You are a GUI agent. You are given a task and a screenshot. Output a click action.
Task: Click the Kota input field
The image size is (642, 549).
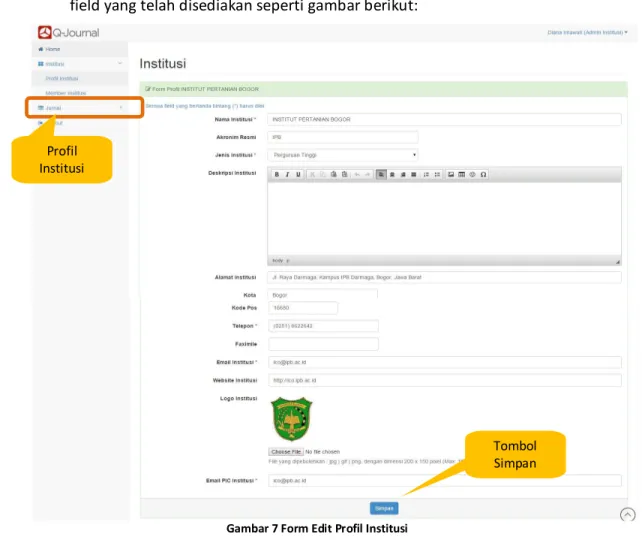coord(323,294)
